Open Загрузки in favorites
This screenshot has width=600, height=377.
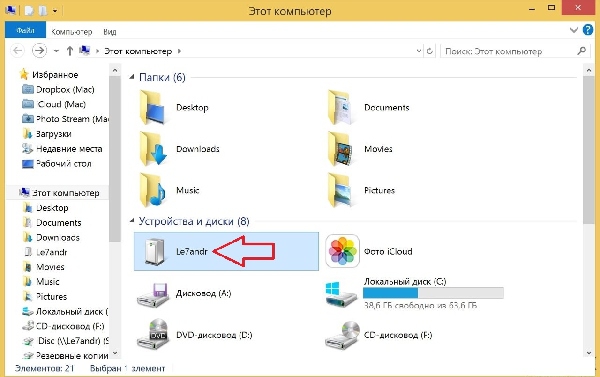pos(47,134)
